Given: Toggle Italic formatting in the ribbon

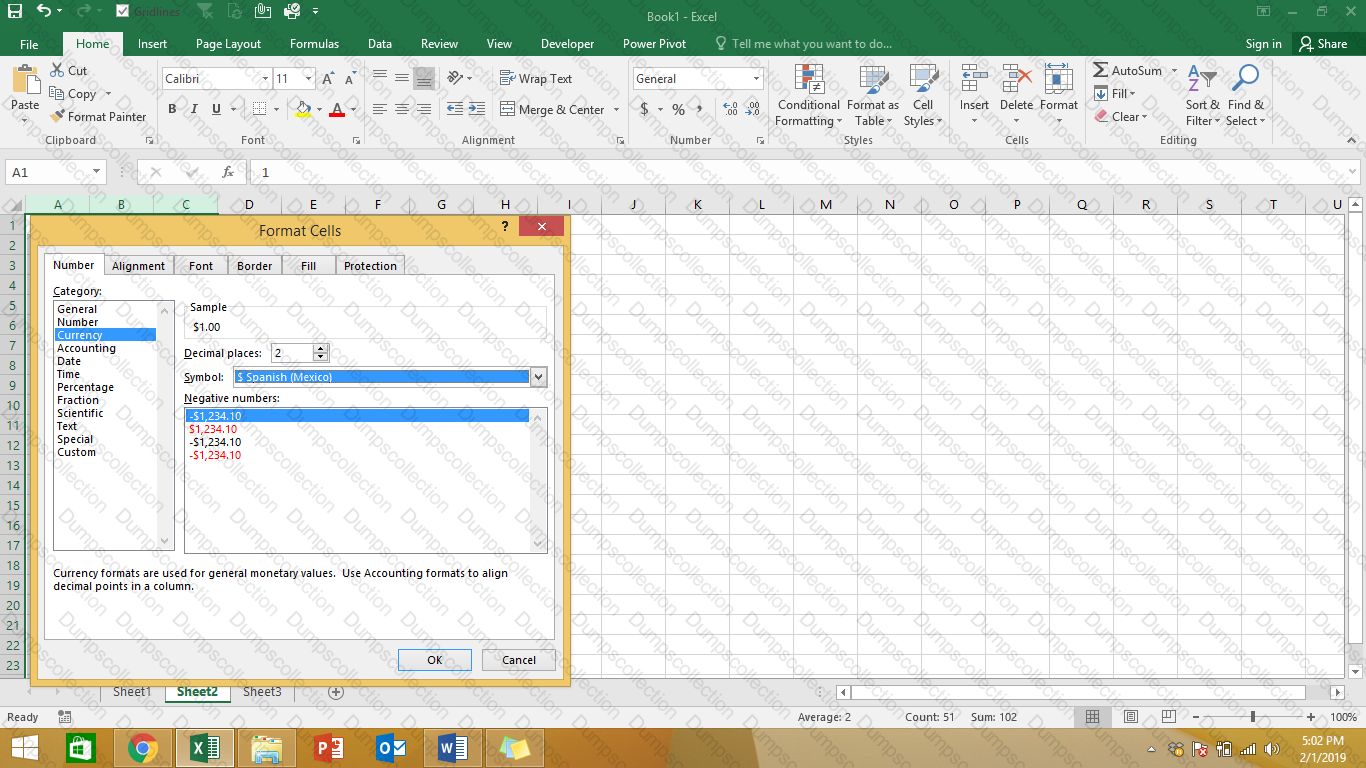Looking at the screenshot, I should tap(193, 109).
